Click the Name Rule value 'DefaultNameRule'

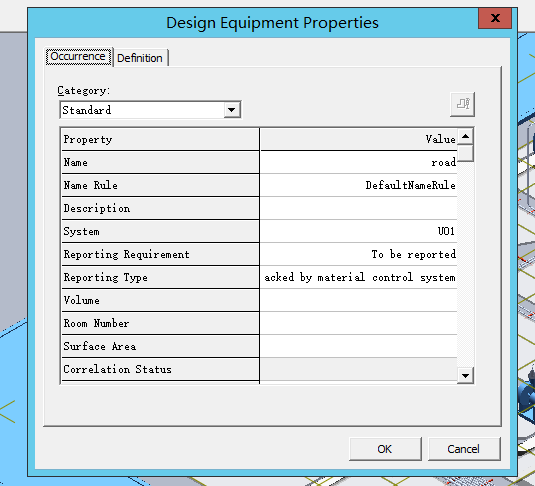[x=359, y=185]
